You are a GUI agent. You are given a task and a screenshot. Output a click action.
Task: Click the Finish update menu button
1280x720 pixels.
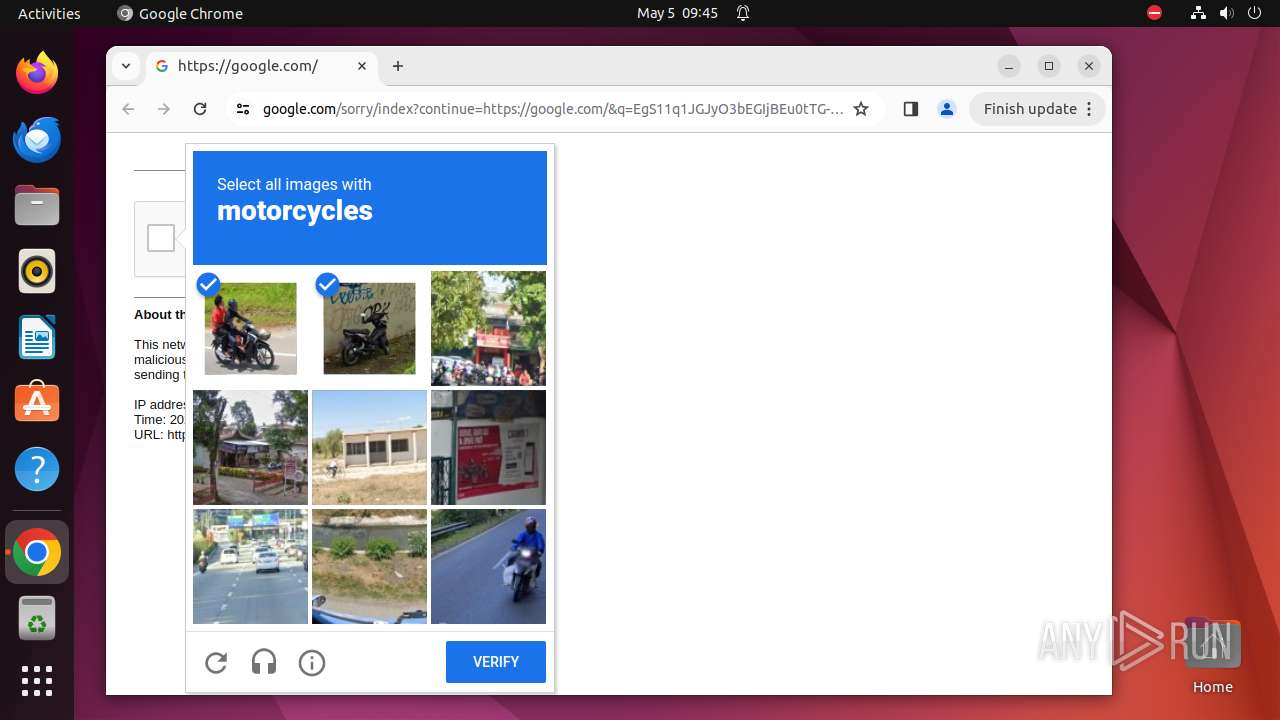point(1037,109)
